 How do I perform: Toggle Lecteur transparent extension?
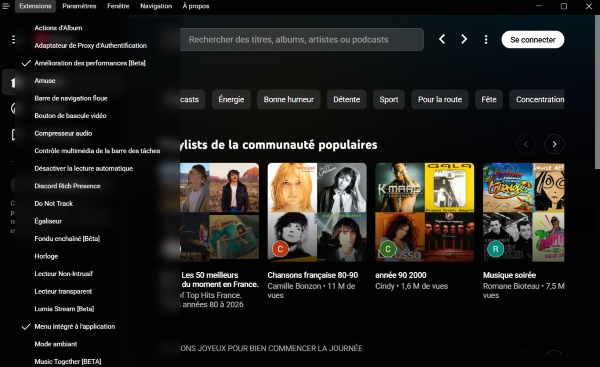point(63,292)
